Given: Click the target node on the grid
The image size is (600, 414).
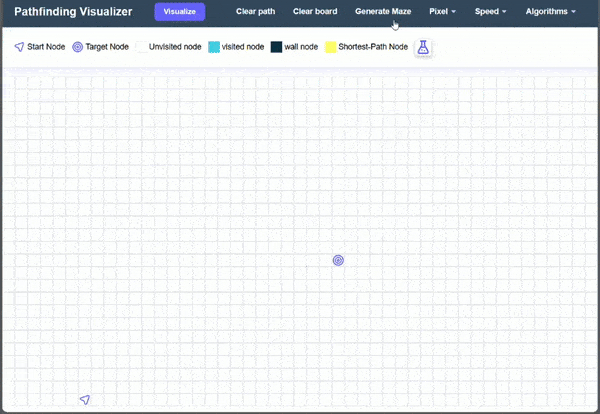Looking at the screenshot, I should pos(338,260).
